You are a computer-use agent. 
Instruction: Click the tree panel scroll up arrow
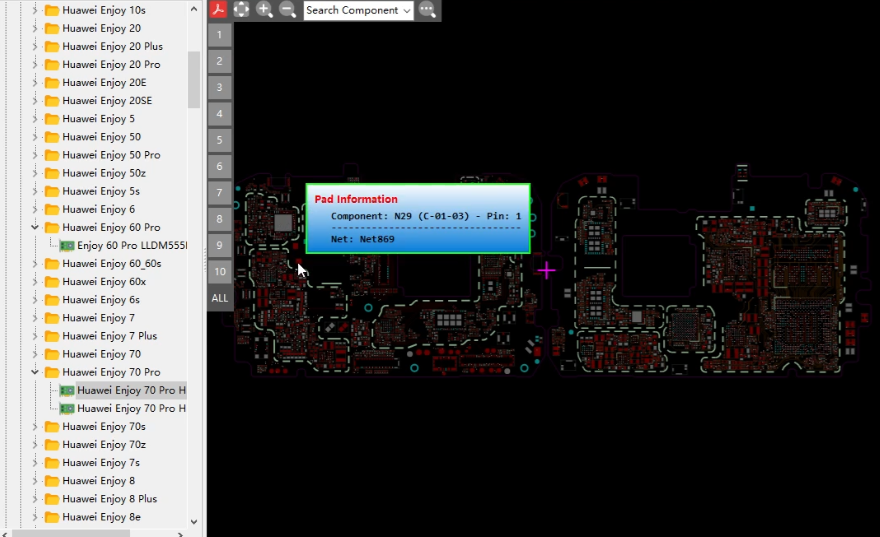194,9
